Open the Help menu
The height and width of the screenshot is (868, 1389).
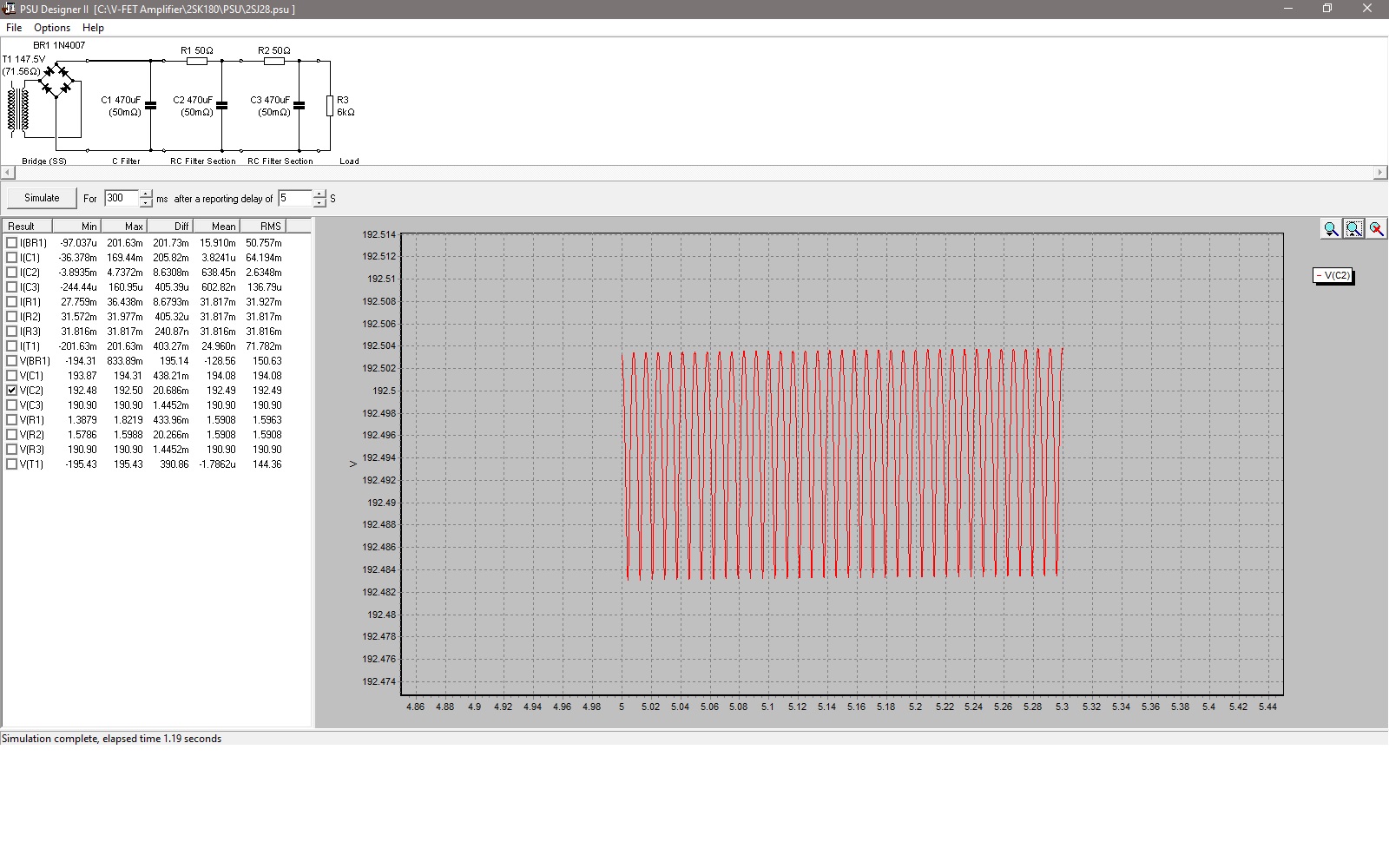point(93,28)
